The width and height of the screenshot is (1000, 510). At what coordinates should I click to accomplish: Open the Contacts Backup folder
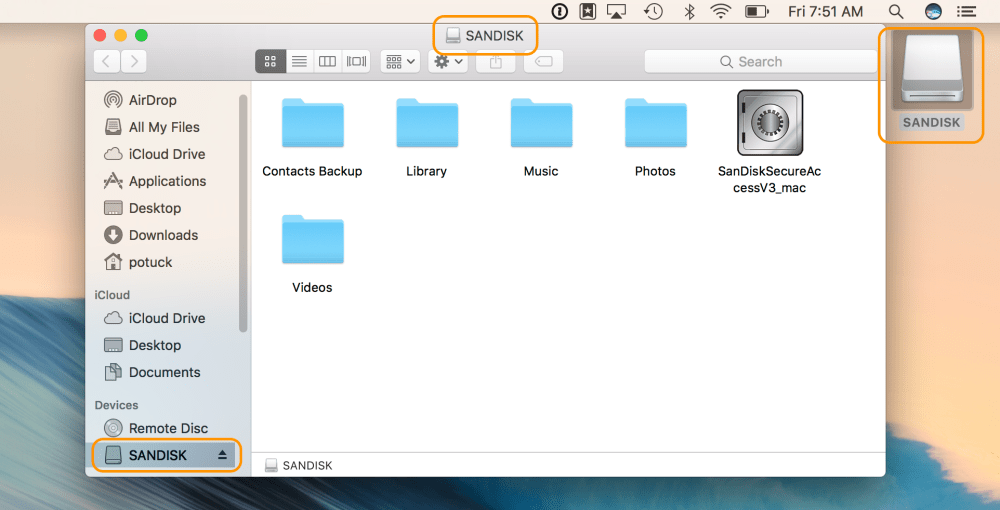312,123
